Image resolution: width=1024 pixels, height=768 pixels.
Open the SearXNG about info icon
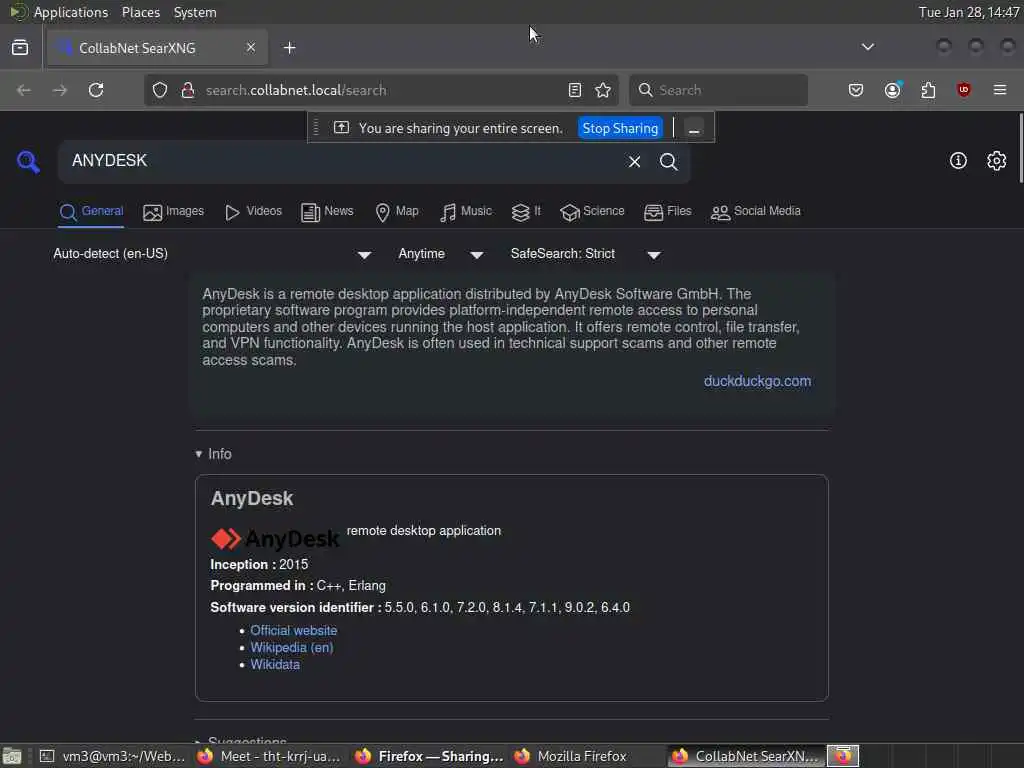(x=958, y=161)
